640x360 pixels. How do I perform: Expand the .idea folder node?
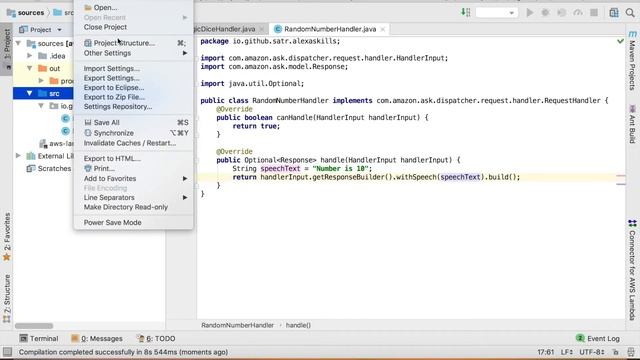(29, 56)
